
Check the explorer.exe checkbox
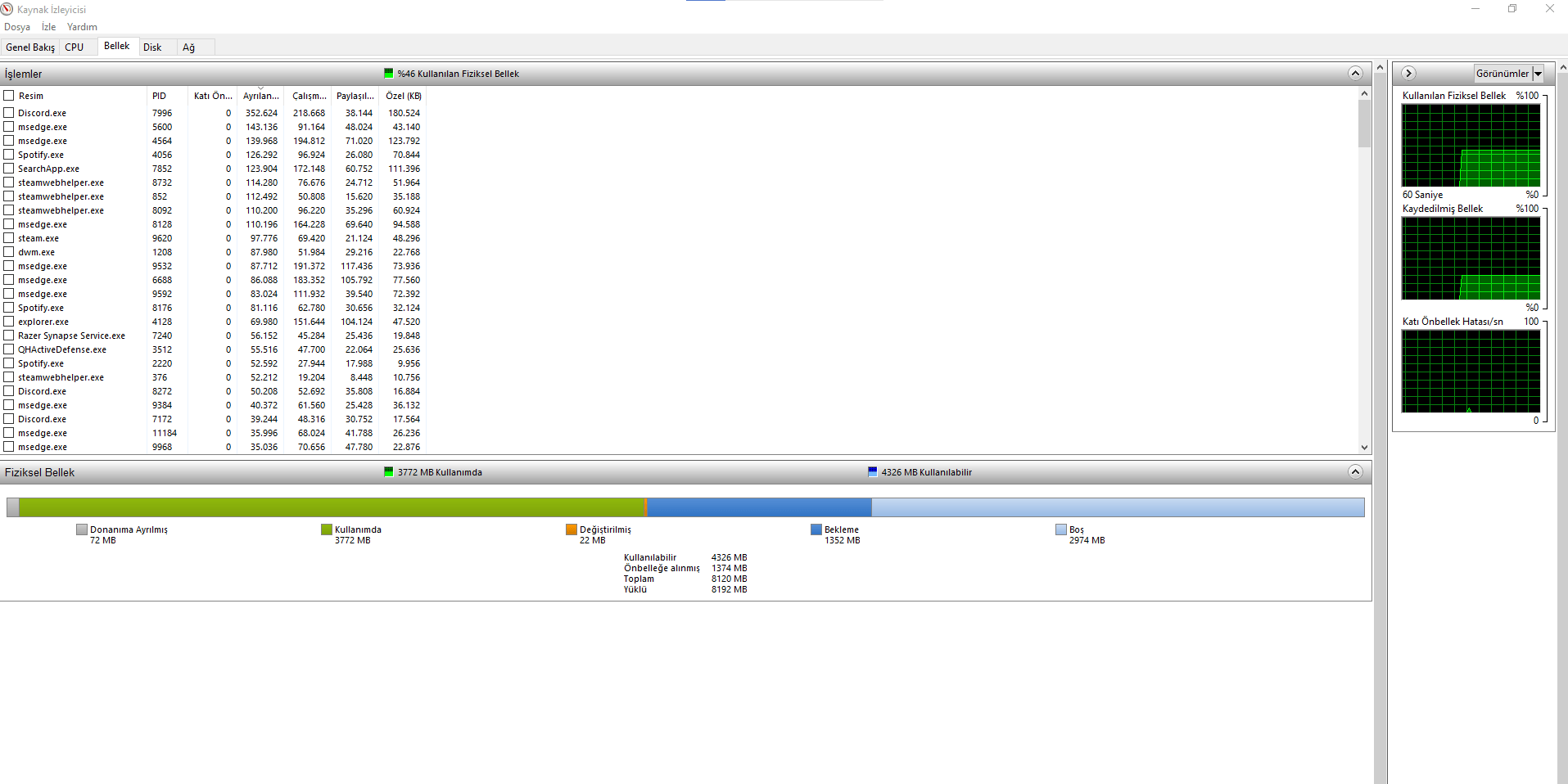9,322
